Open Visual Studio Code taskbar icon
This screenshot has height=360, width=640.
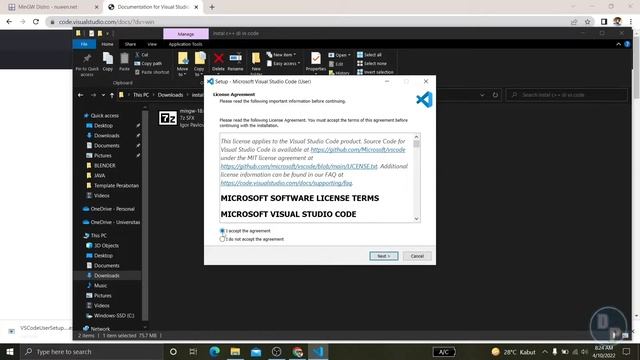point(318,351)
